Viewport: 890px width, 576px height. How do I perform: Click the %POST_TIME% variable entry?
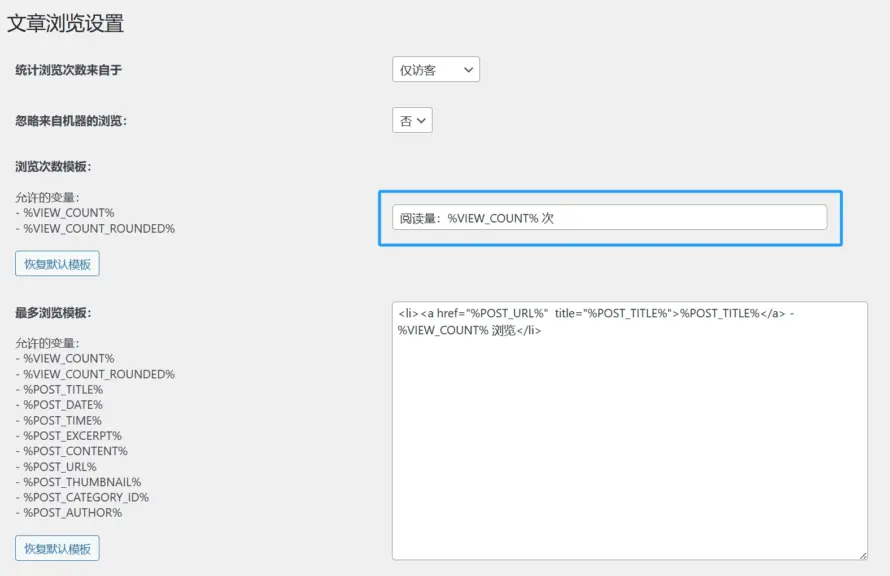click(x=64, y=420)
